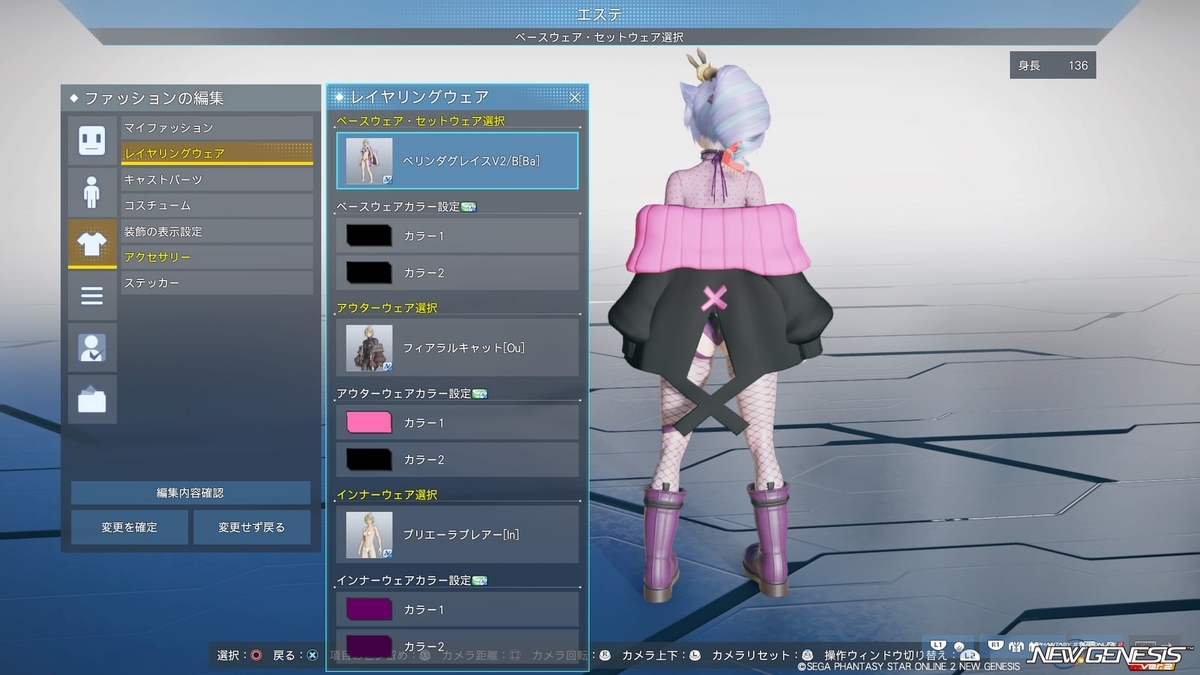This screenshot has height=675, width=1200.
Task: Open コスチューム menu item
Action: [x=217, y=206]
